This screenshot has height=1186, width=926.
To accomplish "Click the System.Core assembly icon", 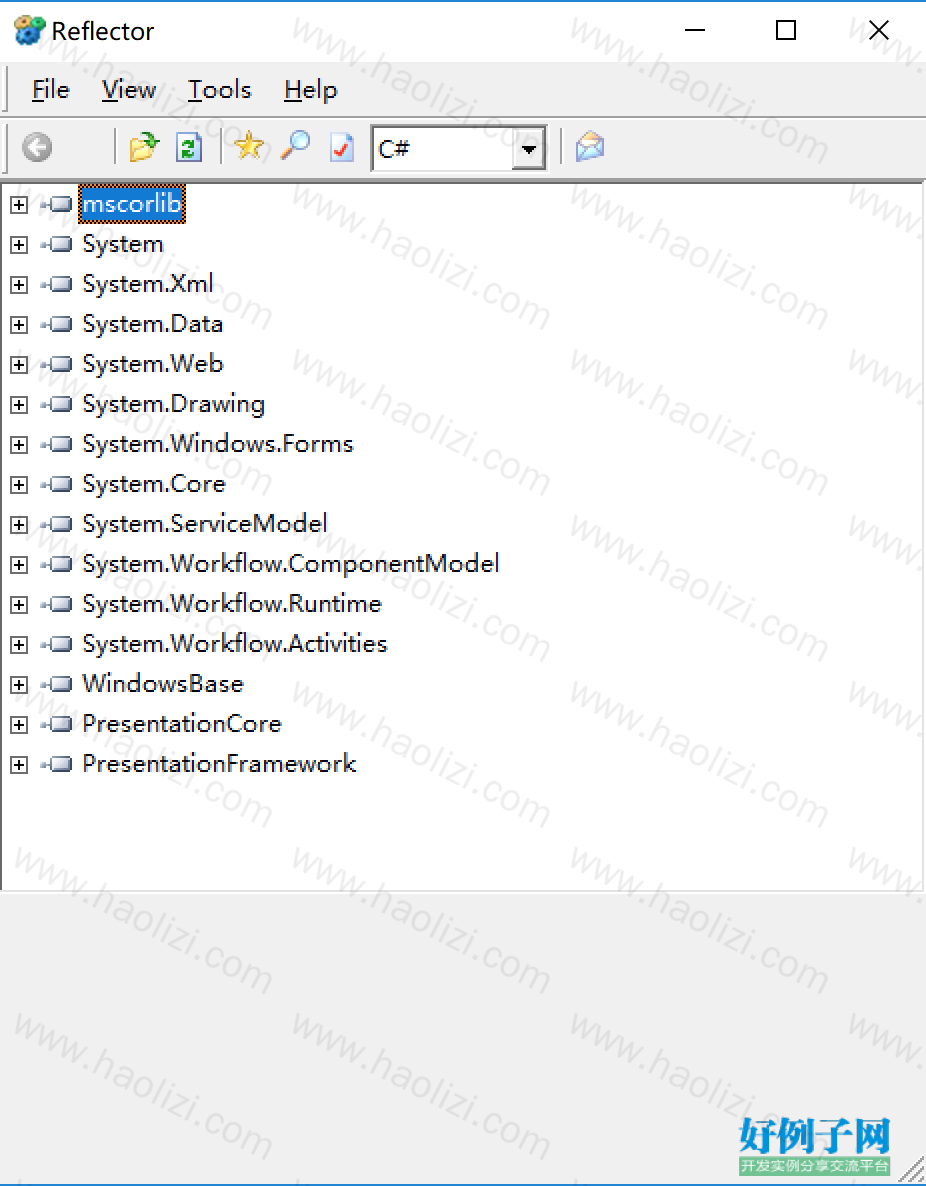I will (x=57, y=484).
